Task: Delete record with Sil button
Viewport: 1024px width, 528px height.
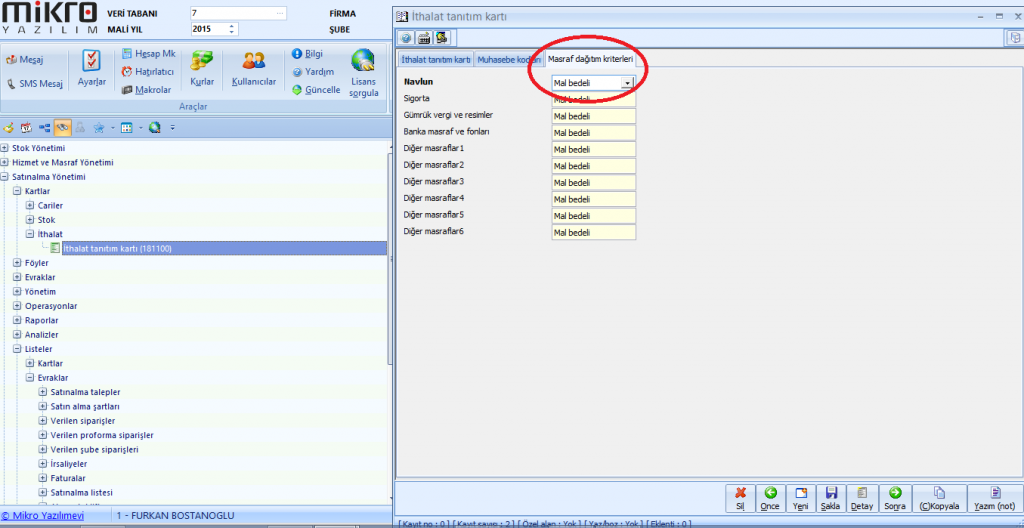Action: [740, 498]
